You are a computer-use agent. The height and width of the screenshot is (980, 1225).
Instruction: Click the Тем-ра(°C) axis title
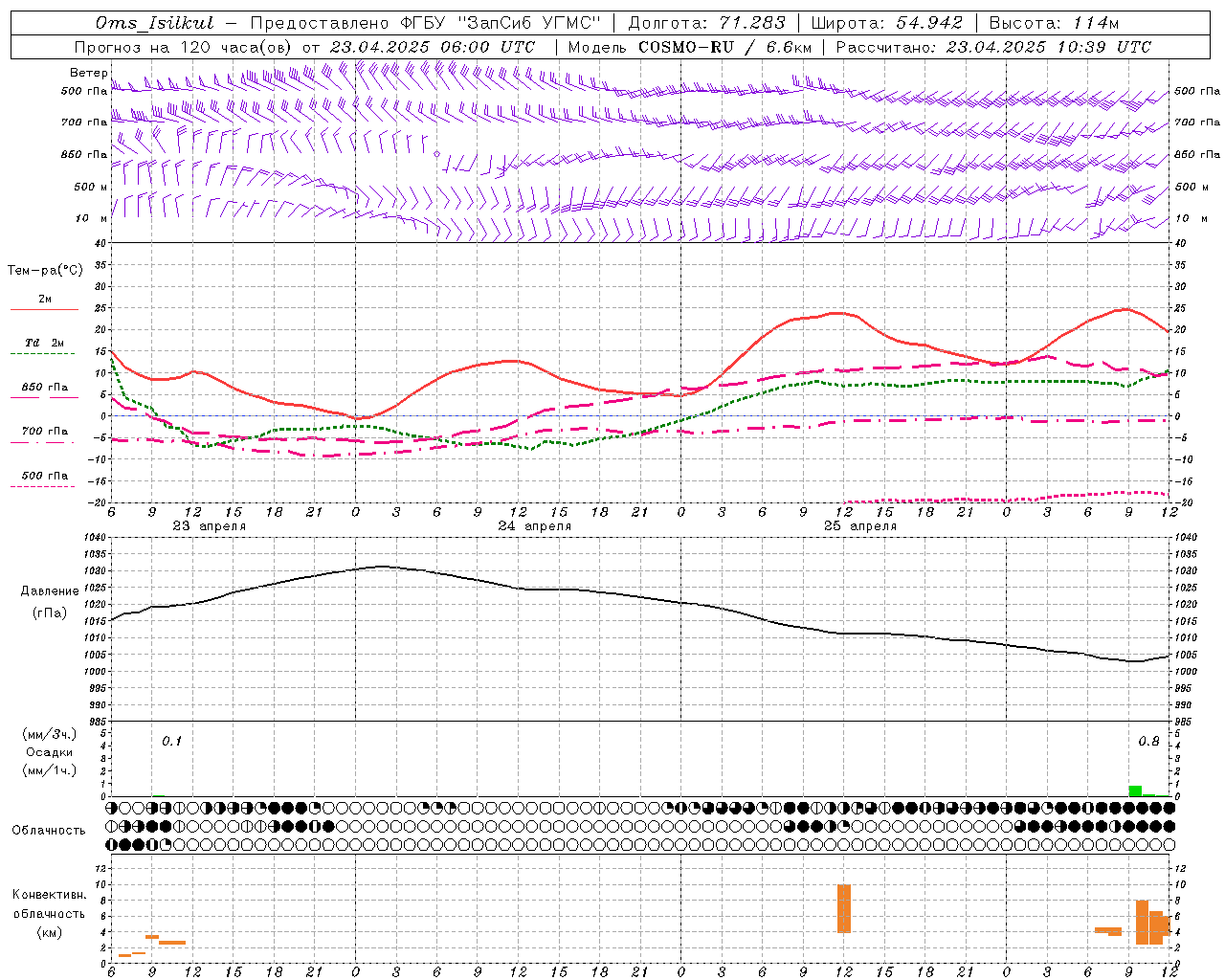tap(45, 271)
